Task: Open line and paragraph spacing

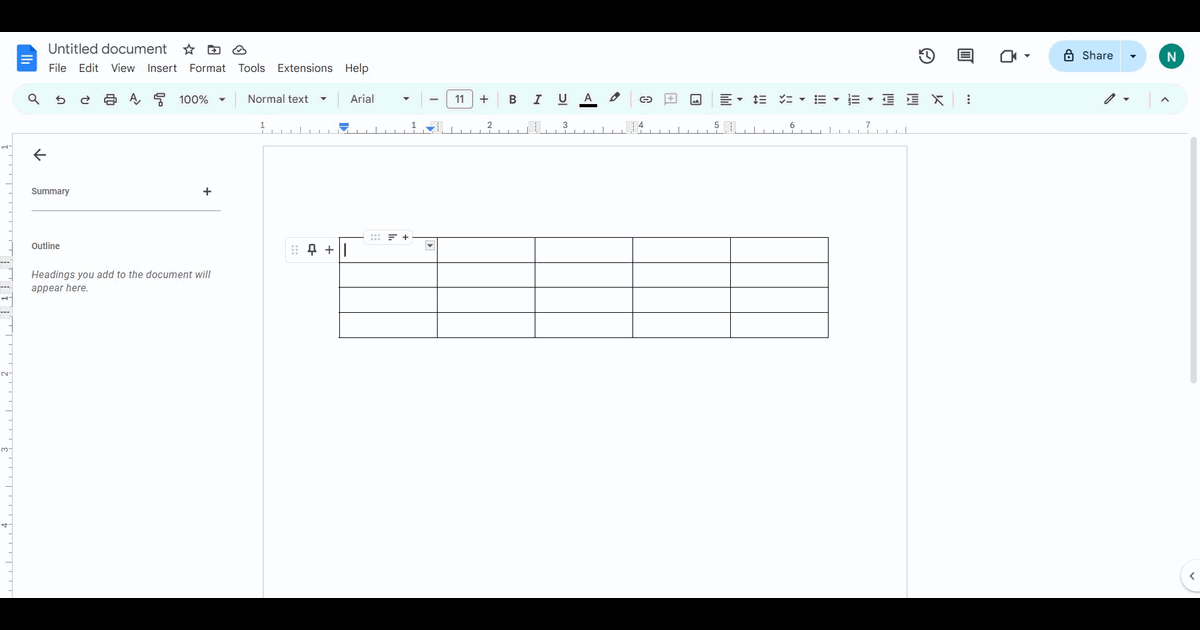Action: [x=759, y=99]
